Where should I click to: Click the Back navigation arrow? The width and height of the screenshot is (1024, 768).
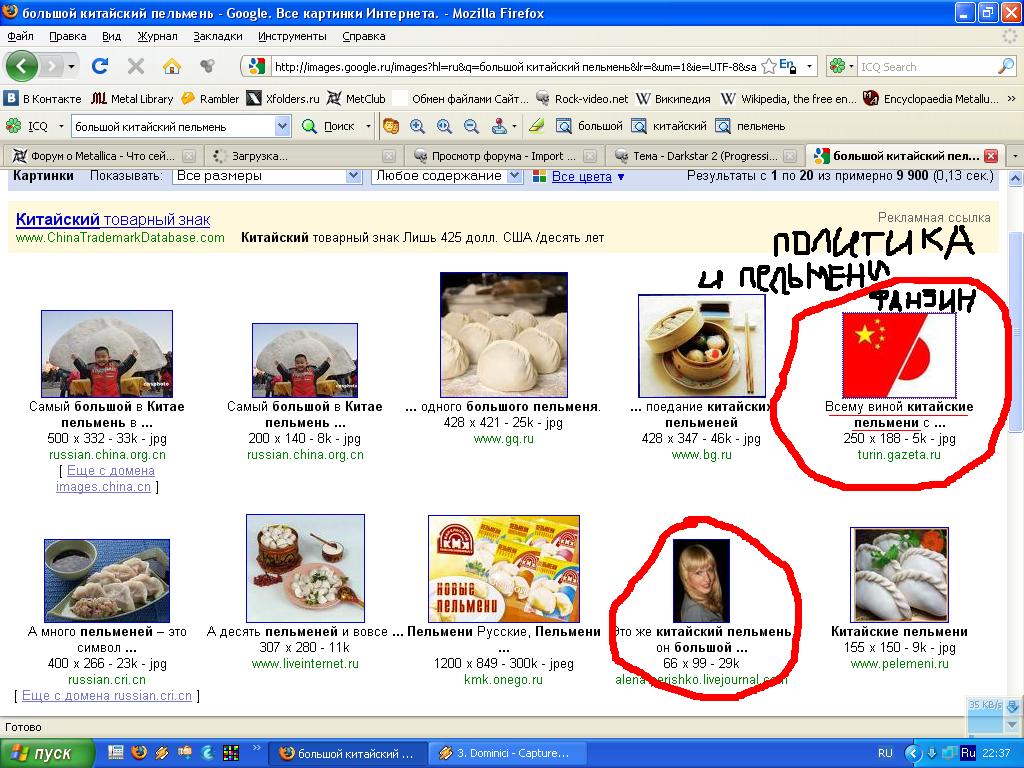[x=22, y=66]
